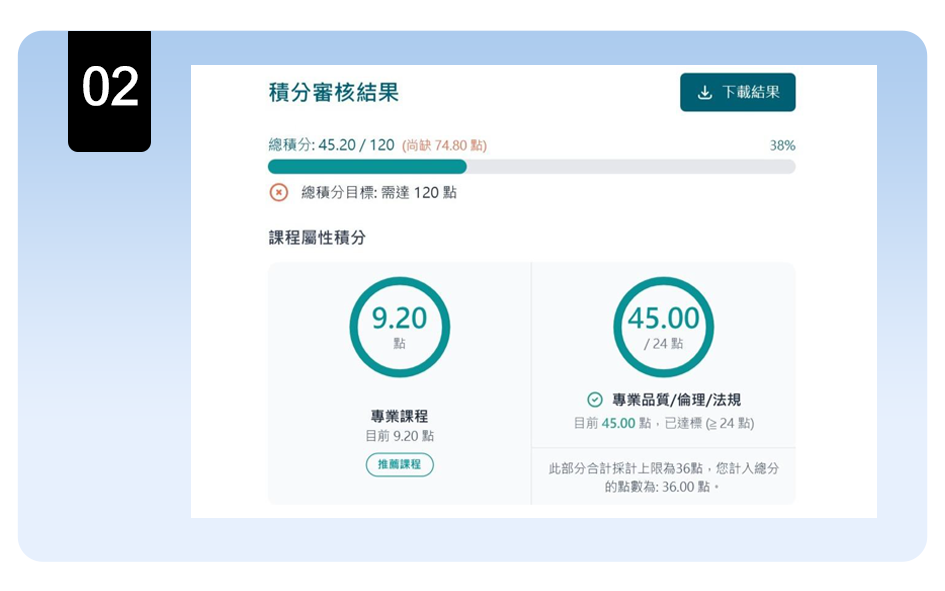The width and height of the screenshot is (945, 591).
Task: Select the 專業品質/倫理/法規 category label
Action: click(676, 400)
